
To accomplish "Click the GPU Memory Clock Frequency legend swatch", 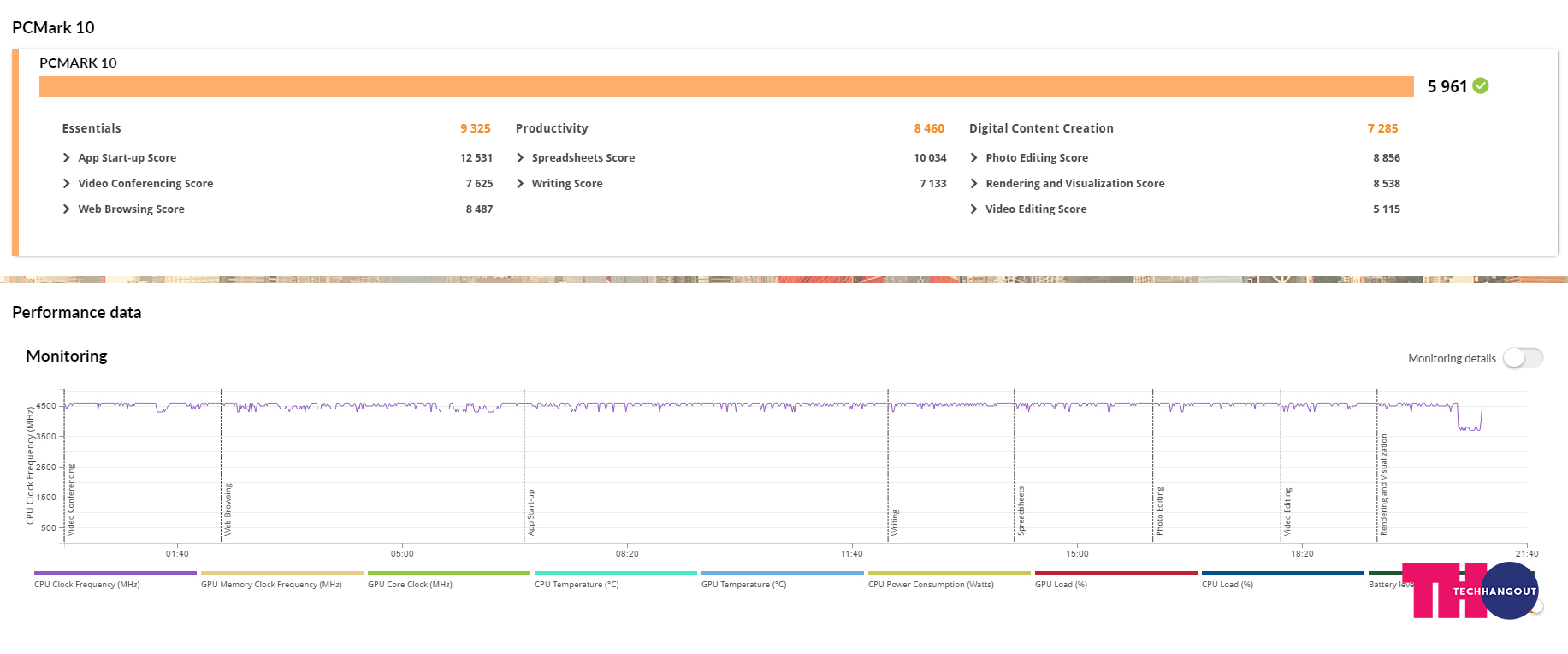I will click(x=282, y=573).
